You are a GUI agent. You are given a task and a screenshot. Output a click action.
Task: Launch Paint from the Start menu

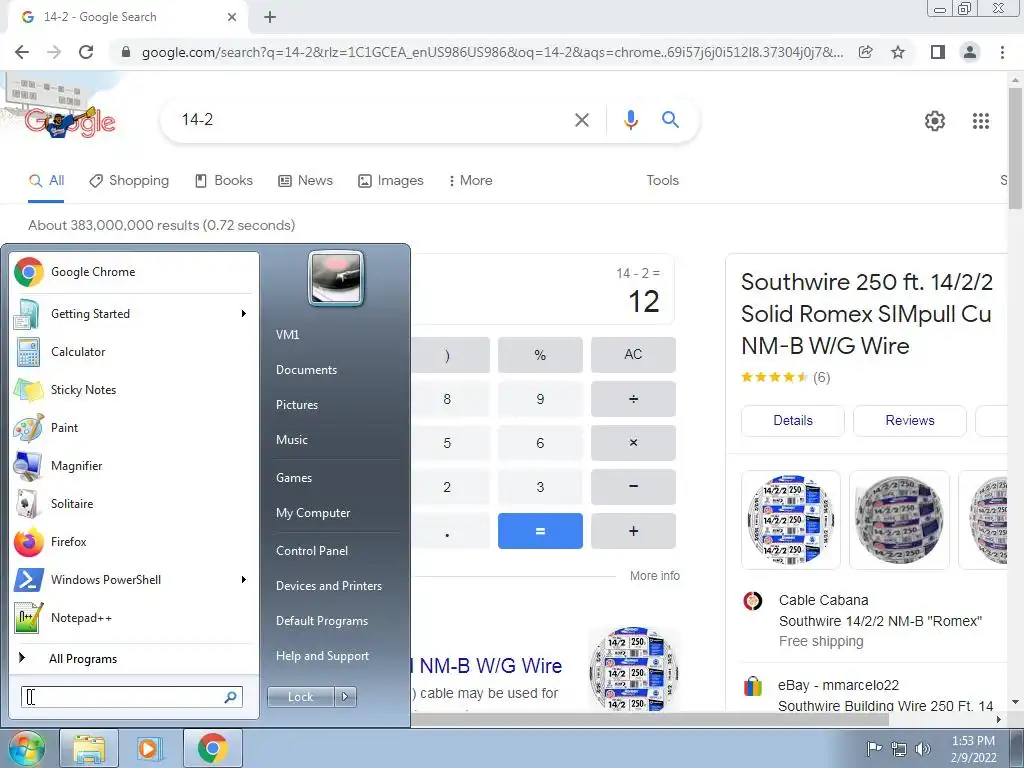[134, 428]
